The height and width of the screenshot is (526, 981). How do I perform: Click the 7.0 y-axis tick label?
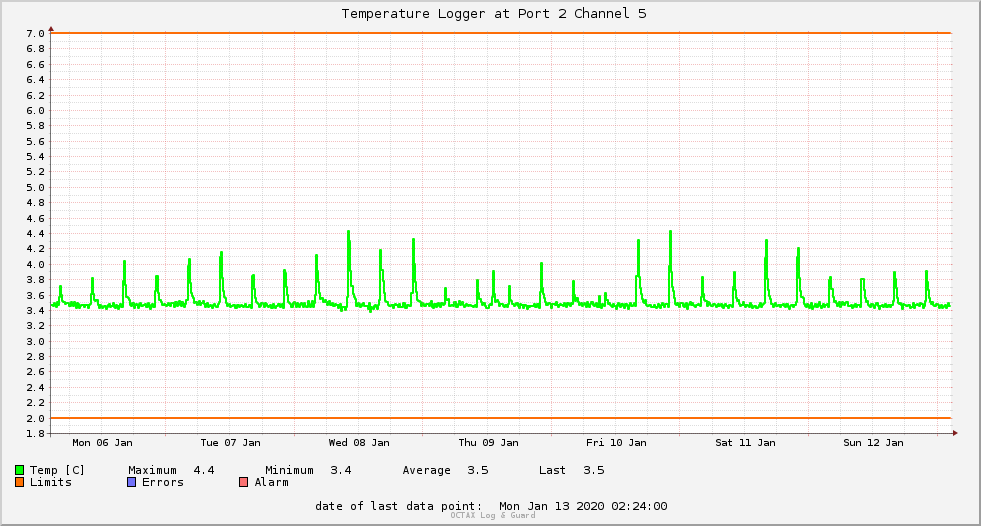[36, 34]
